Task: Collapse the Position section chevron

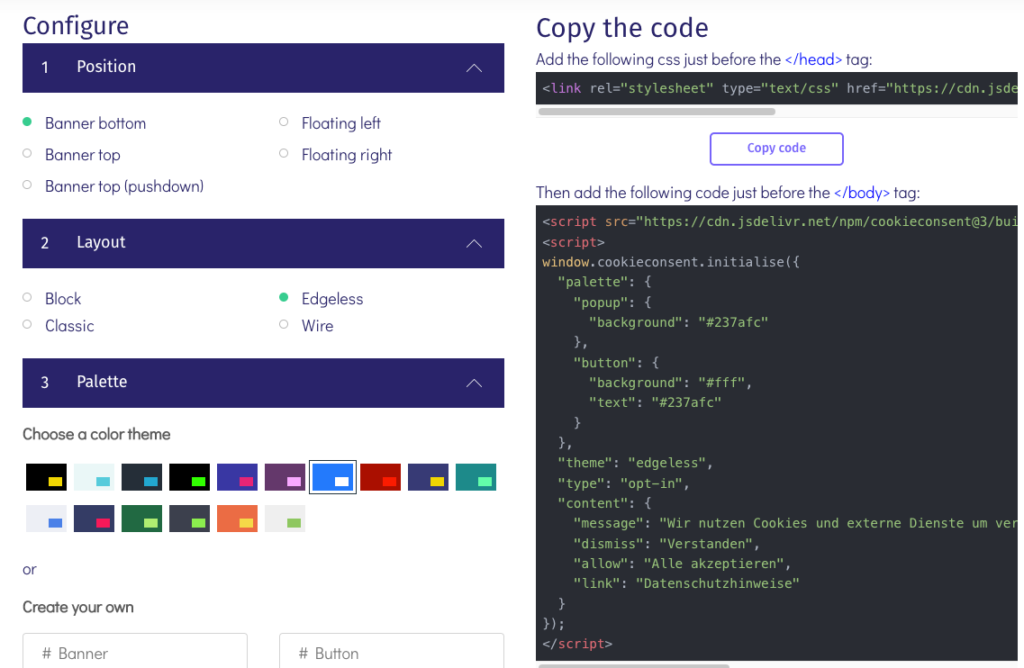Action: 474,68
